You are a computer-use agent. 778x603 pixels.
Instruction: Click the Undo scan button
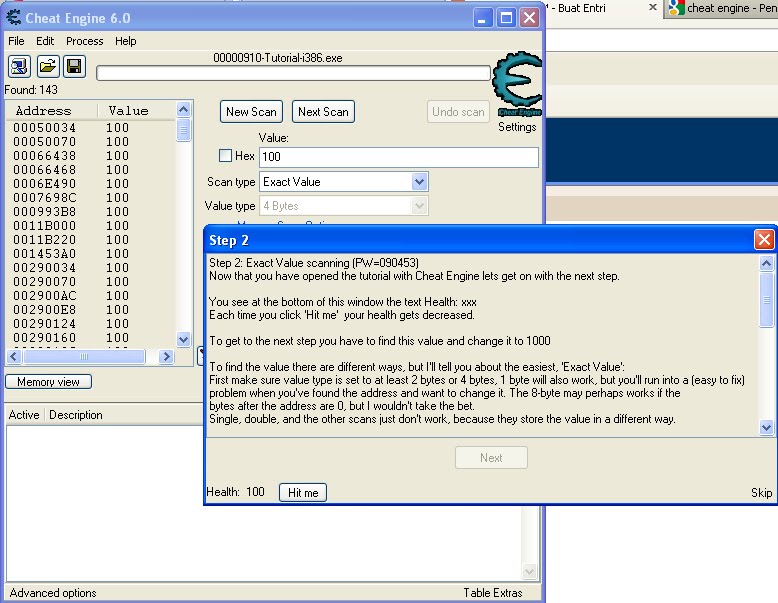(458, 112)
